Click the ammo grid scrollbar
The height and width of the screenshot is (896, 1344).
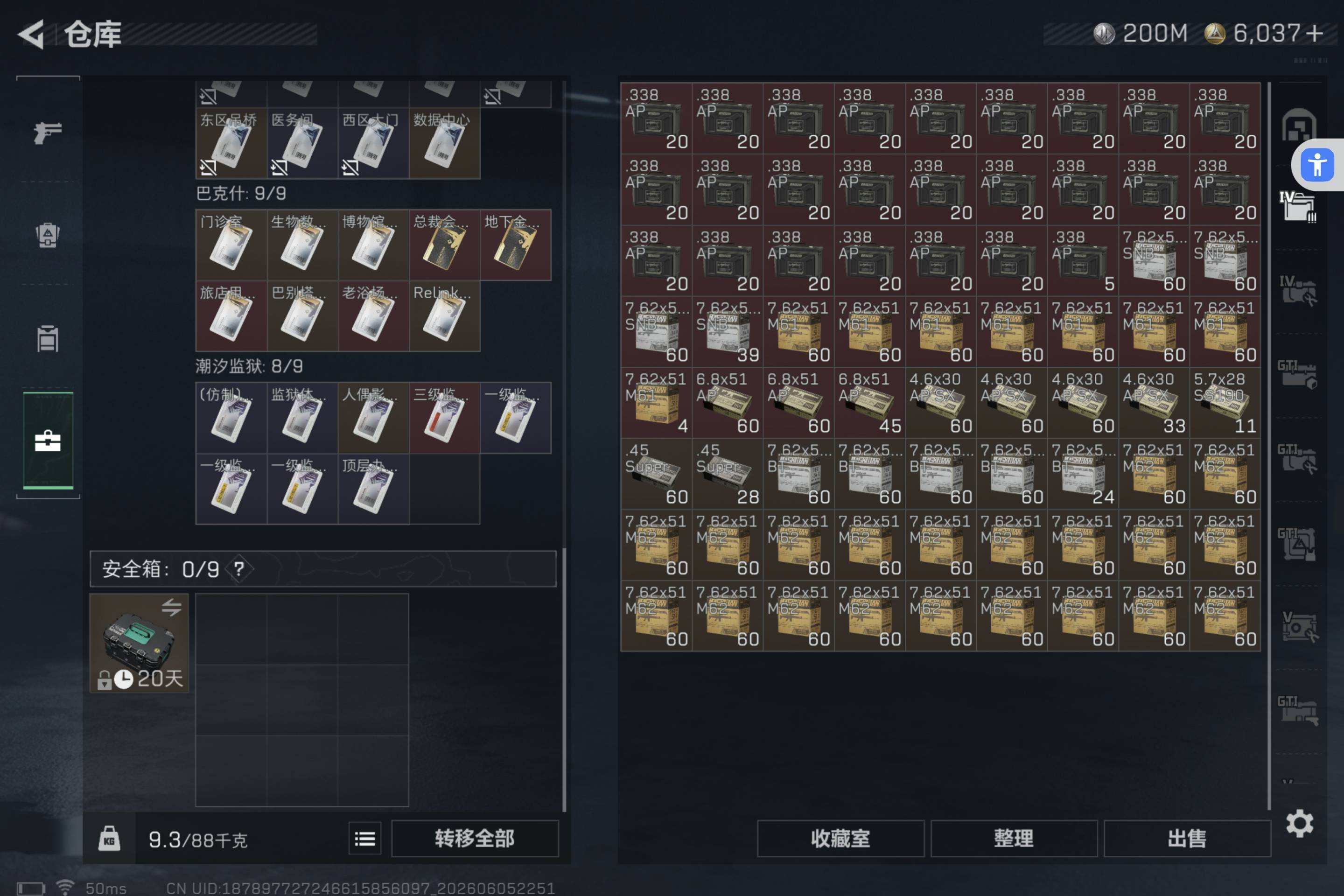(1269, 446)
